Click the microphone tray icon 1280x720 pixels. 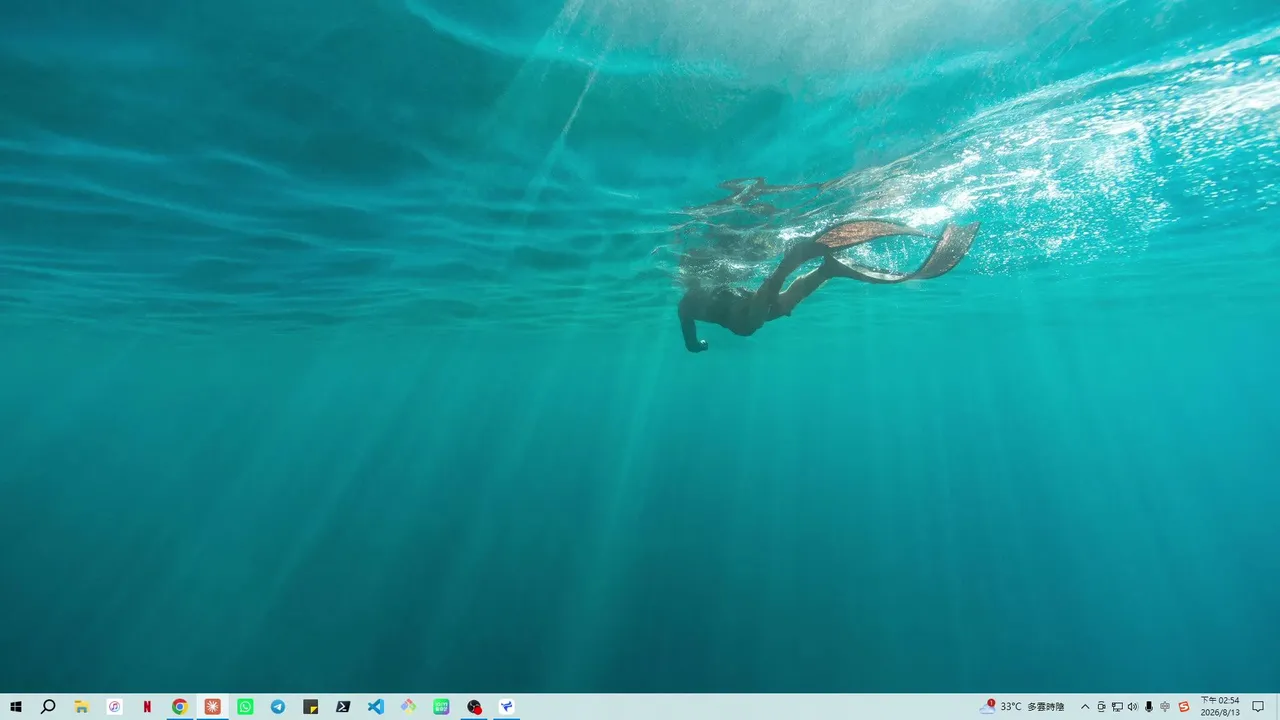tap(1149, 707)
